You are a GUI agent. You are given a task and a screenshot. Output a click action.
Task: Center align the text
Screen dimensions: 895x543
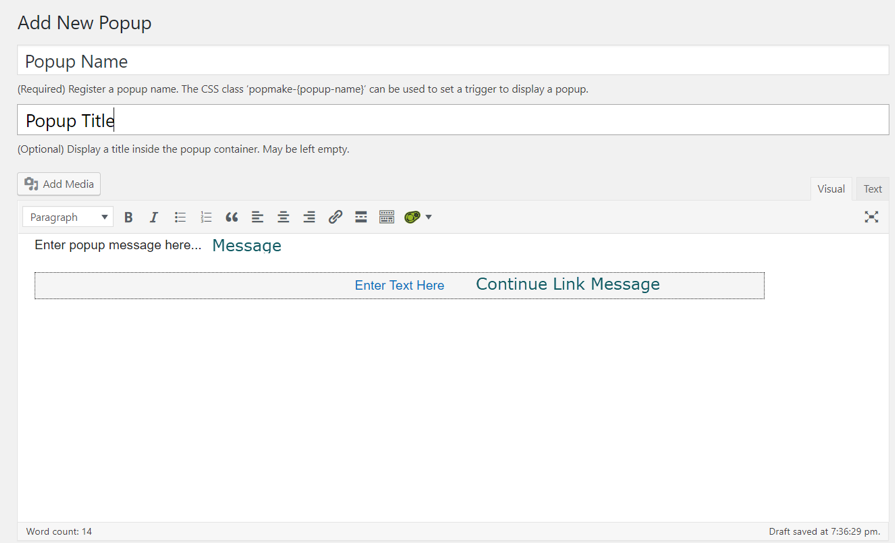pyautogui.click(x=283, y=217)
